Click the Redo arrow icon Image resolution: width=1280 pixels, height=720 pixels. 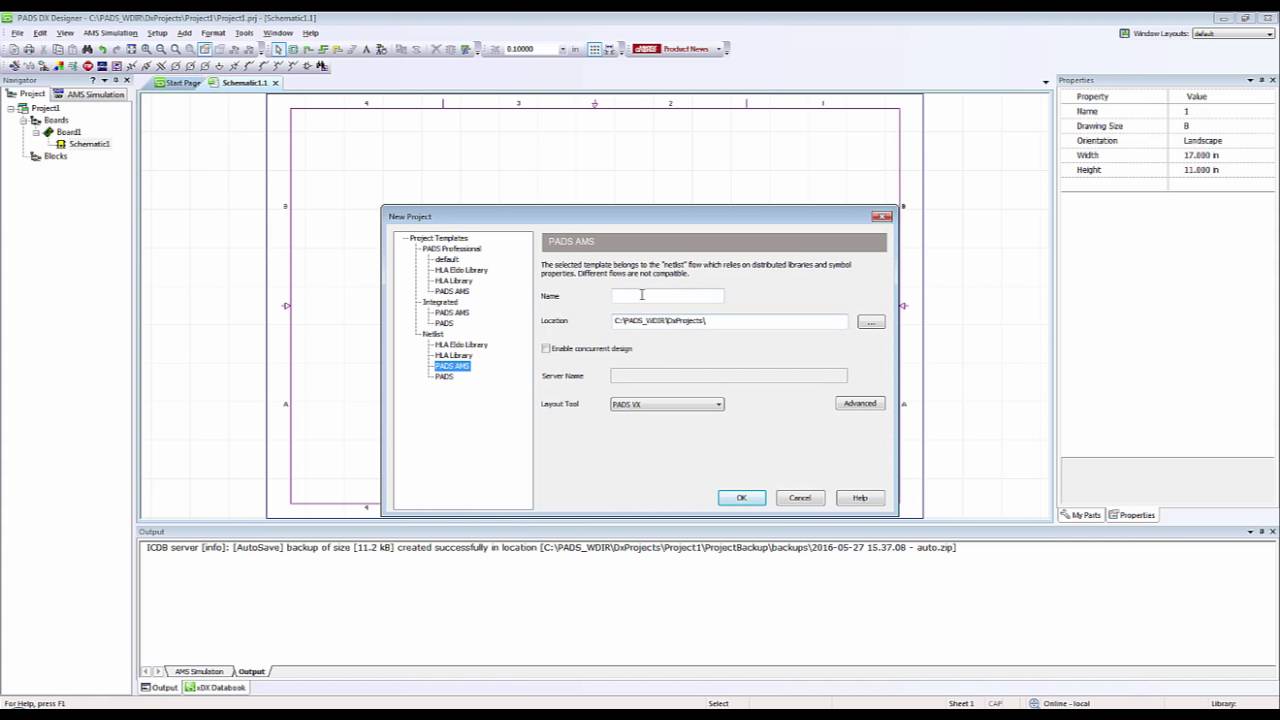point(116,49)
